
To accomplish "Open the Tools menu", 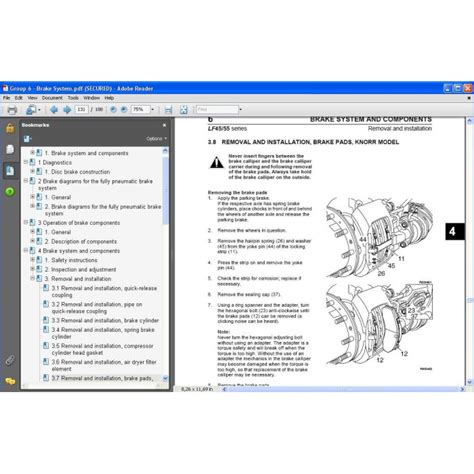I will click(x=73, y=98).
